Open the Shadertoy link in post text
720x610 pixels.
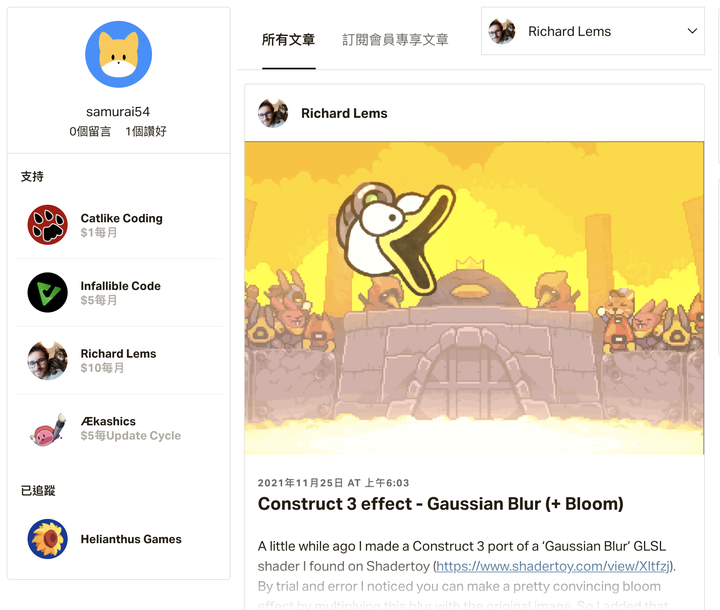552,566
